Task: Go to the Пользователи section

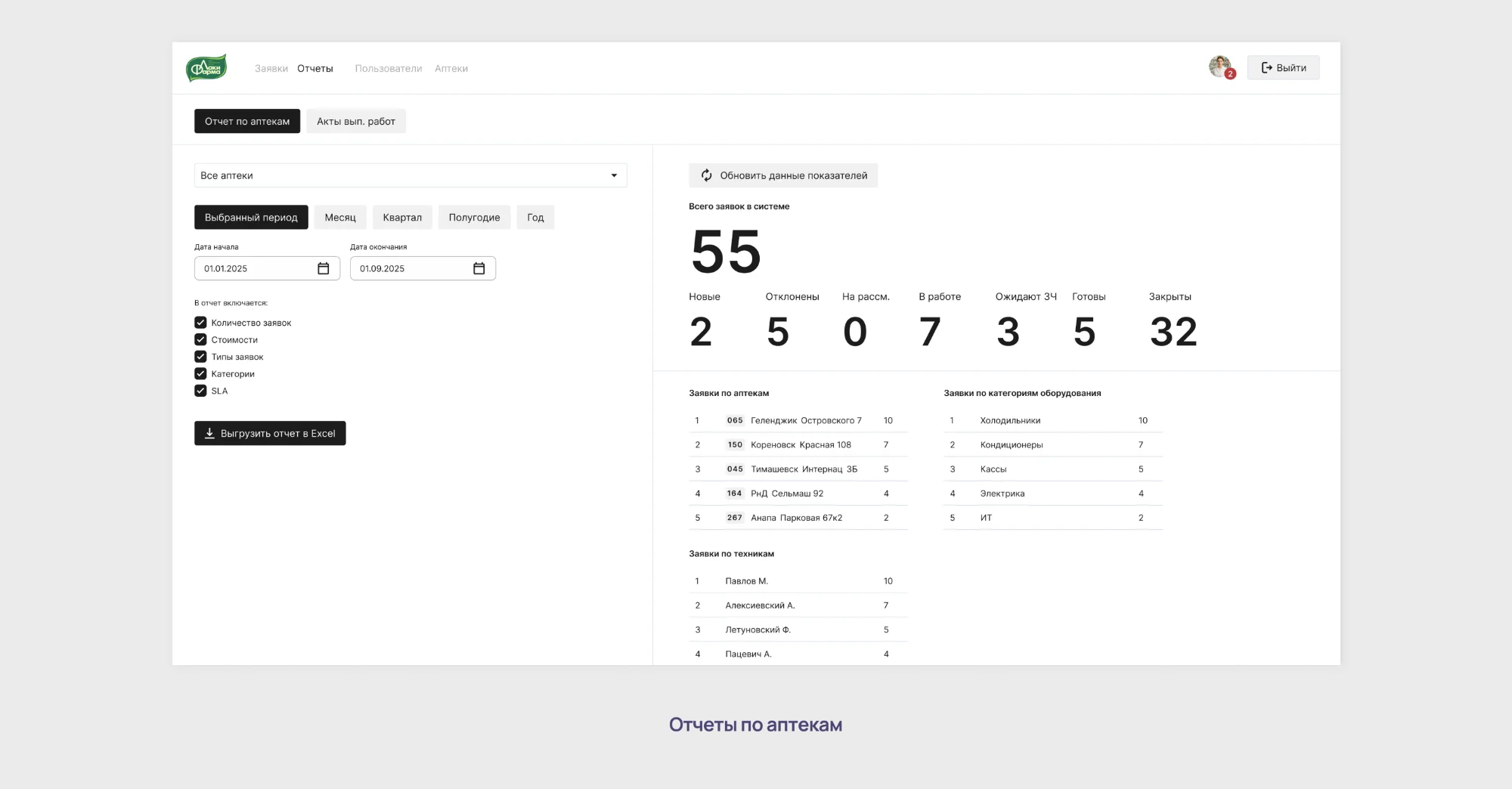Action: coord(388,69)
